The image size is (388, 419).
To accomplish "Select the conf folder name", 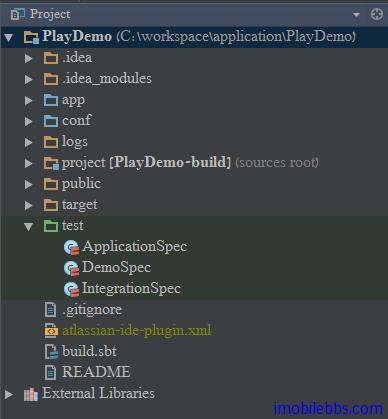I will 76,121.
